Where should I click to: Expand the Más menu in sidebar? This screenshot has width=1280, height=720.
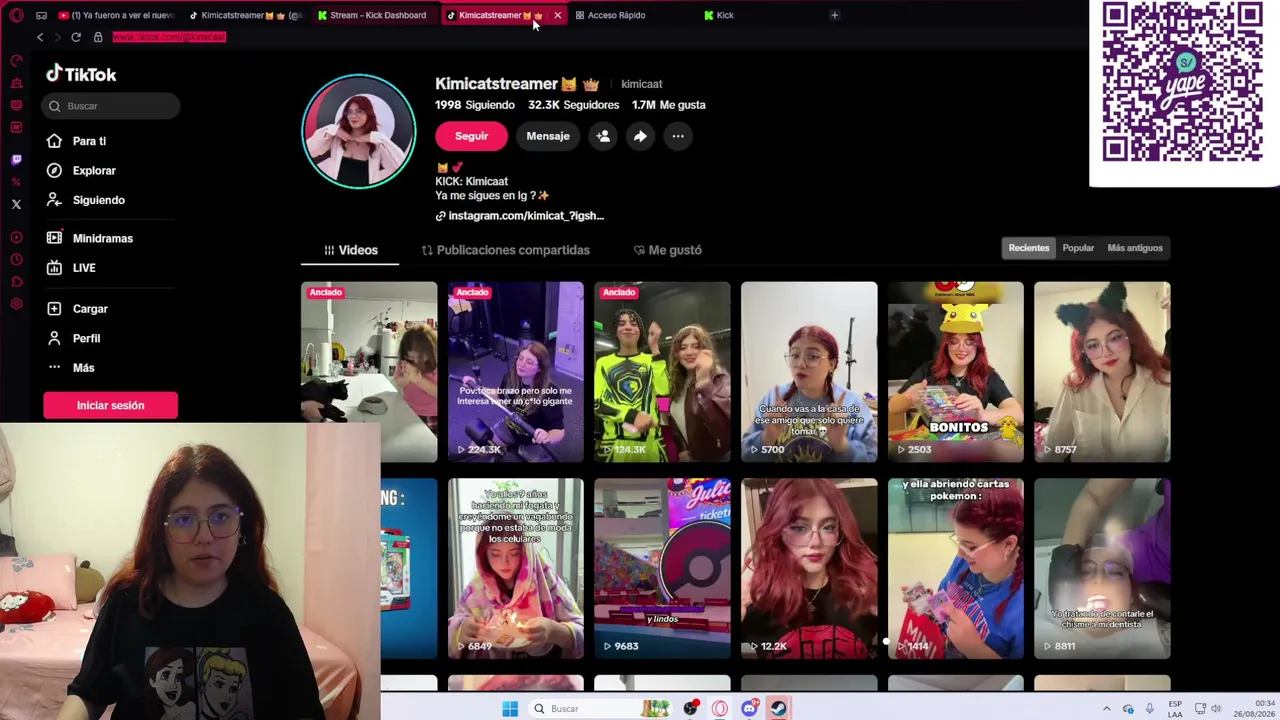tap(83, 368)
